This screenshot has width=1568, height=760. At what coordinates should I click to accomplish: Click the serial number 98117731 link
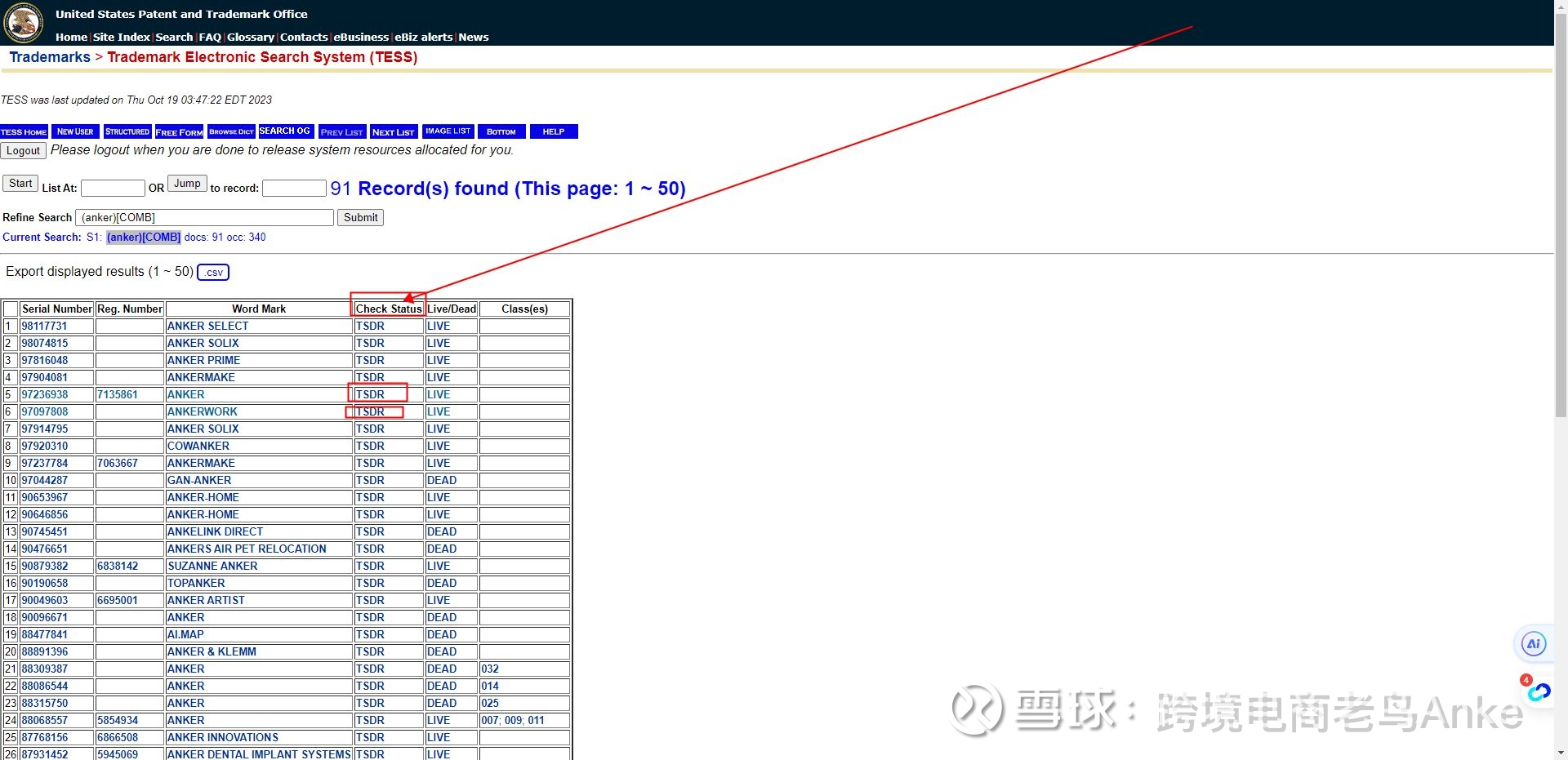pyautogui.click(x=44, y=326)
